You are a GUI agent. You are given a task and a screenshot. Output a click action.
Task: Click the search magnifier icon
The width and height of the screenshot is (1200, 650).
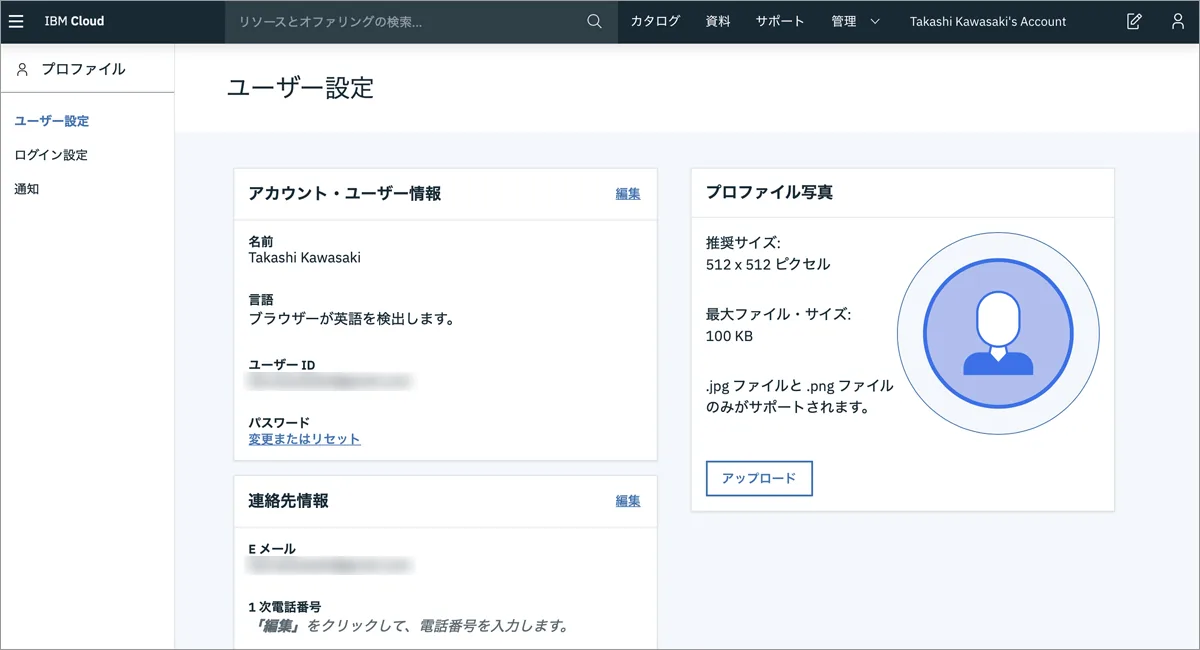[x=594, y=21]
